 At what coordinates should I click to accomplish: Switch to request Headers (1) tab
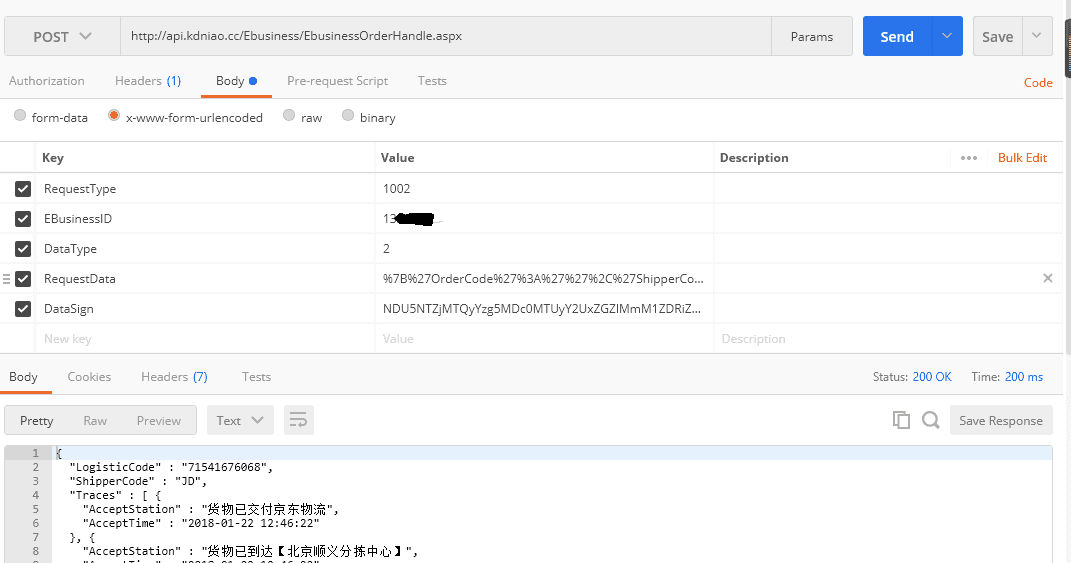148,81
